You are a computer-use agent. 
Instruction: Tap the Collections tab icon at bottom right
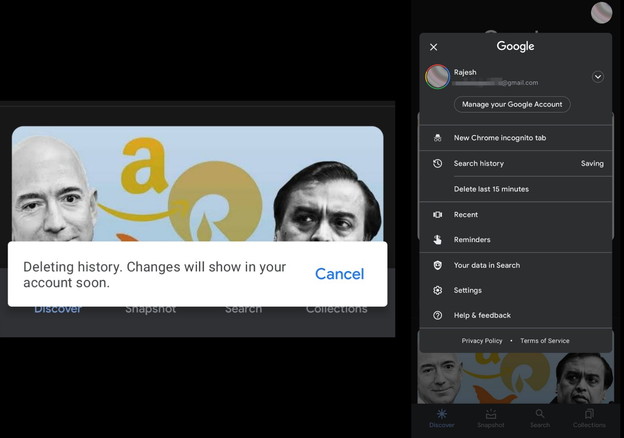click(x=589, y=414)
